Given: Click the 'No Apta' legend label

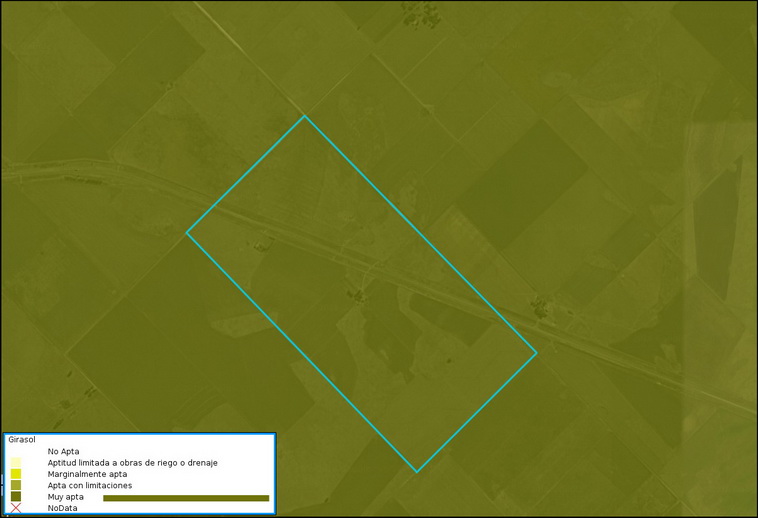Looking at the screenshot, I should (63, 451).
